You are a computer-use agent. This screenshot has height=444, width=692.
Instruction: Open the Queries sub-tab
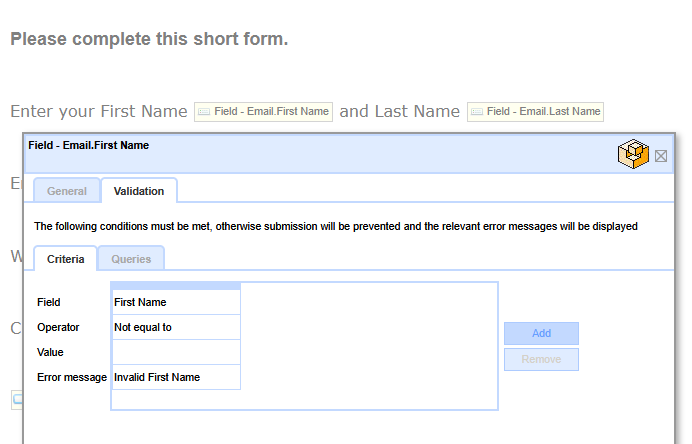tap(131, 259)
